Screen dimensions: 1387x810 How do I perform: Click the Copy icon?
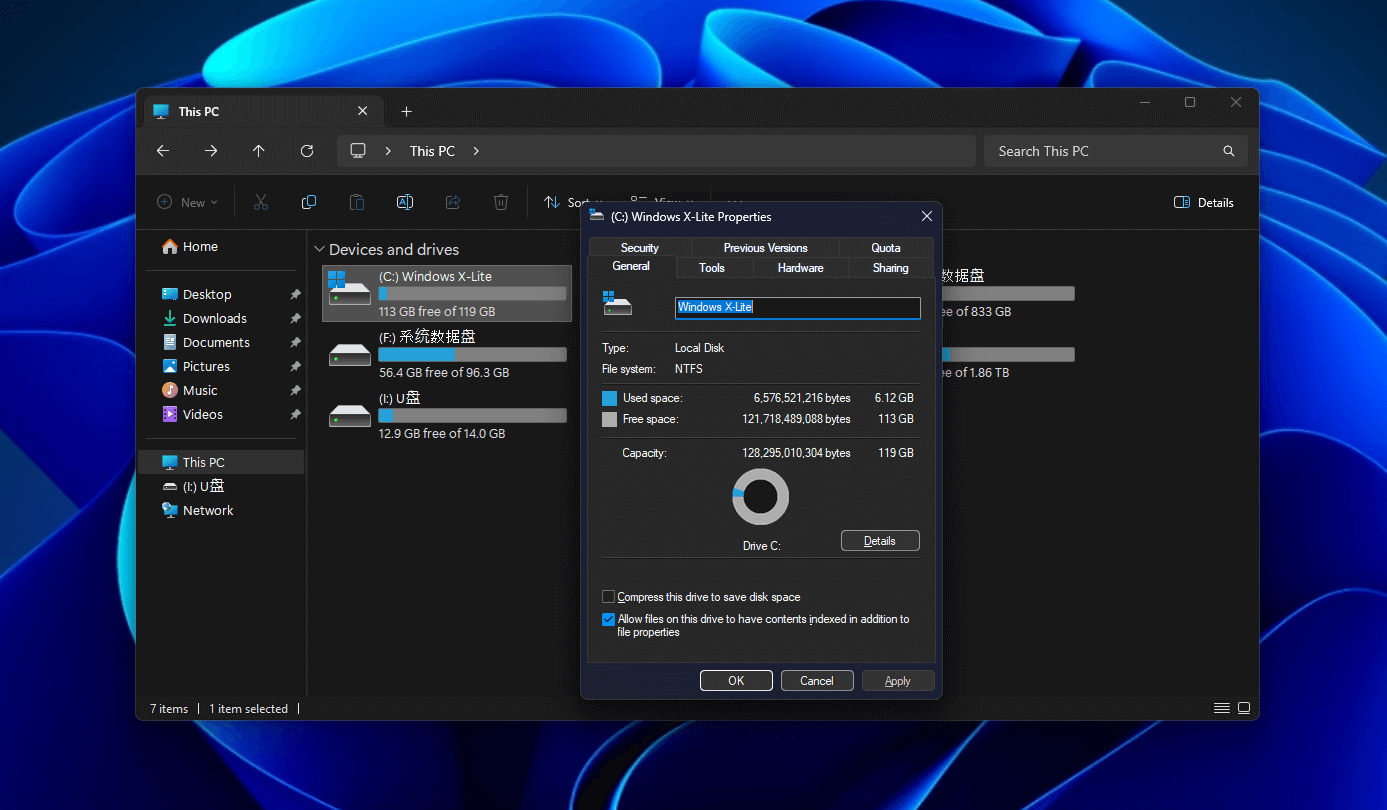pos(309,201)
